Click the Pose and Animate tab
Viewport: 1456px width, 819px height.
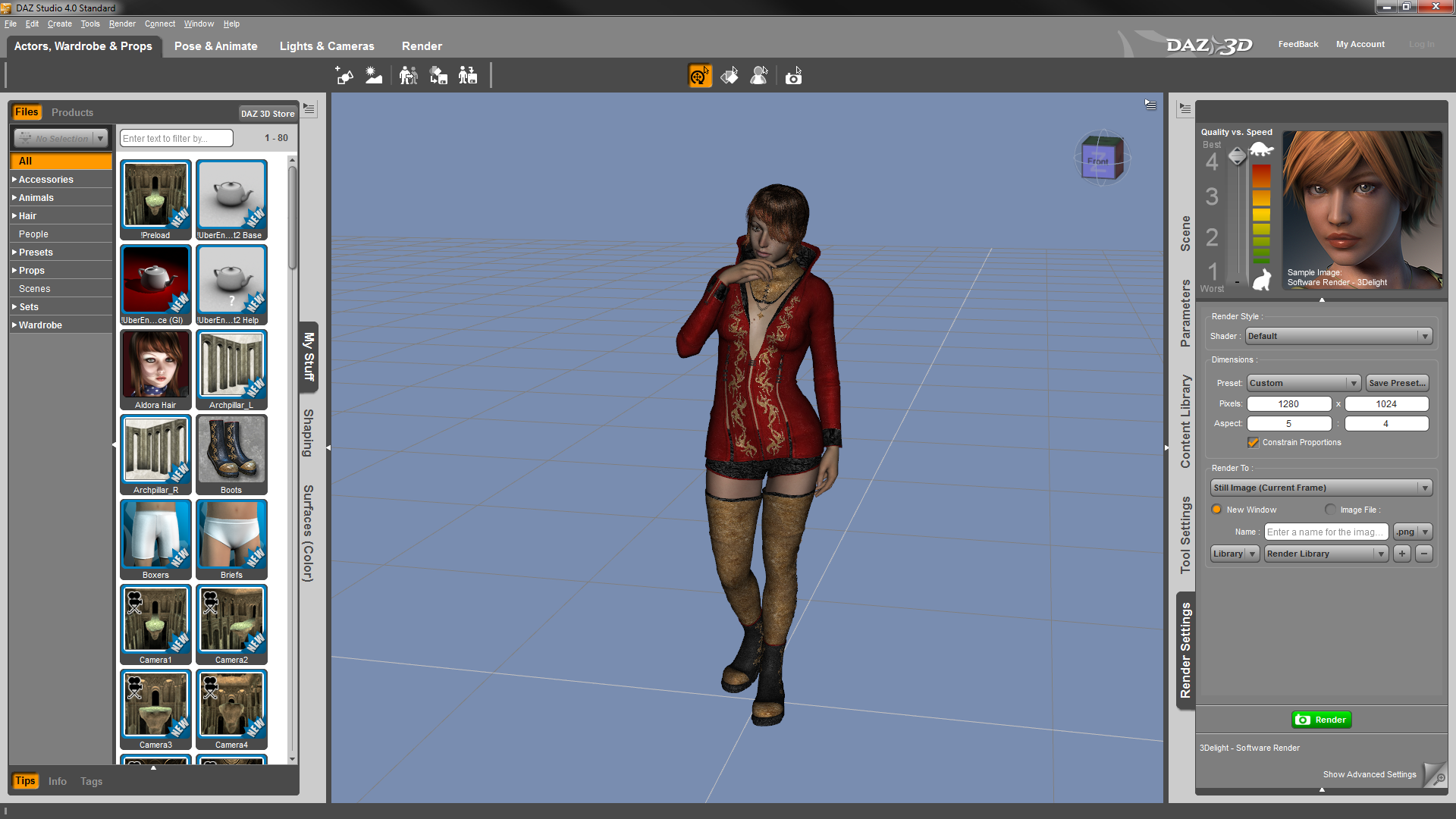pos(215,45)
